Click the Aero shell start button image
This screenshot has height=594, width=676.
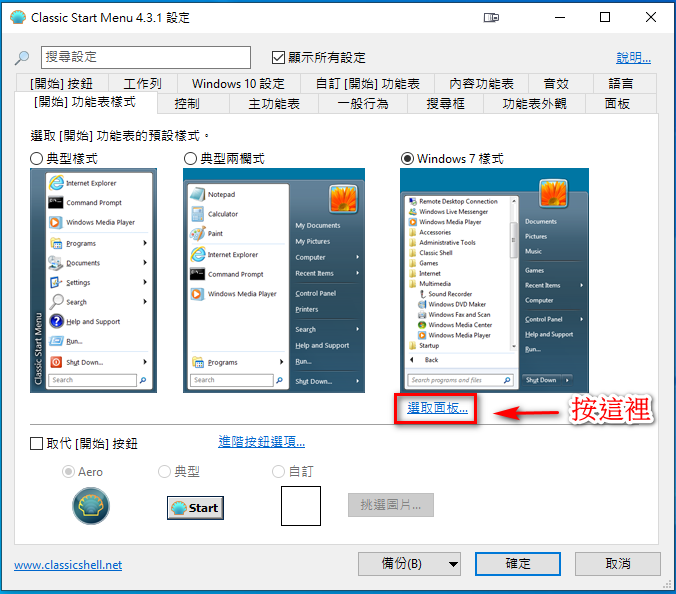[x=91, y=506]
